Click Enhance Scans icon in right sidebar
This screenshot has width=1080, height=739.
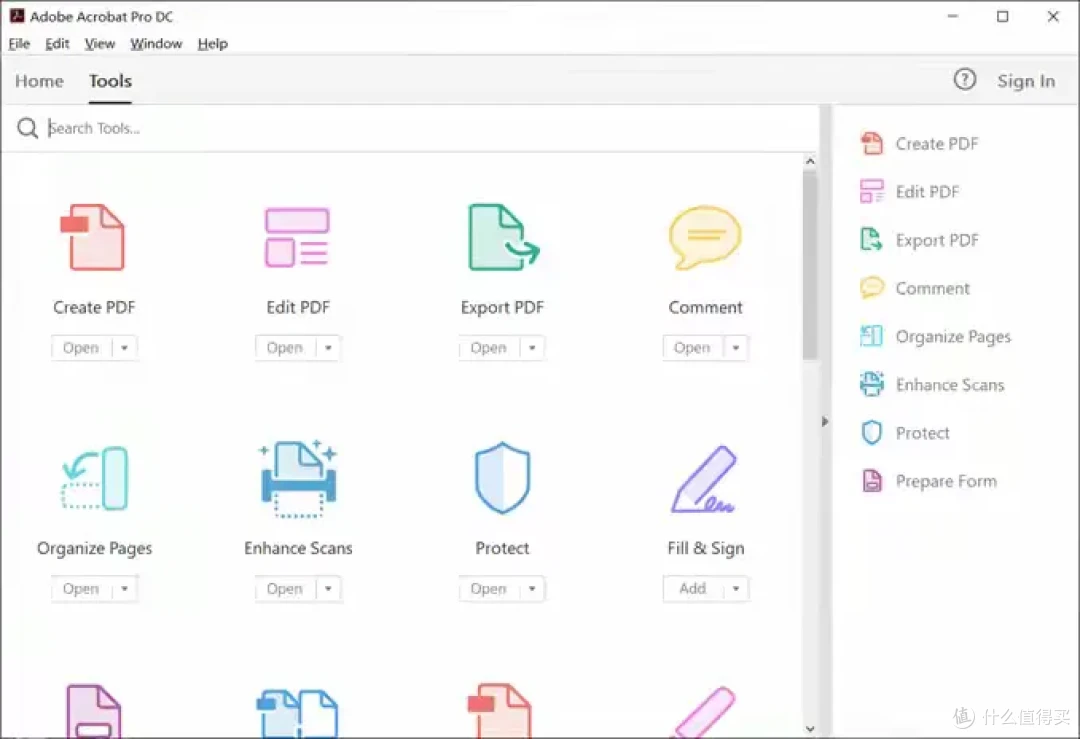click(x=872, y=384)
